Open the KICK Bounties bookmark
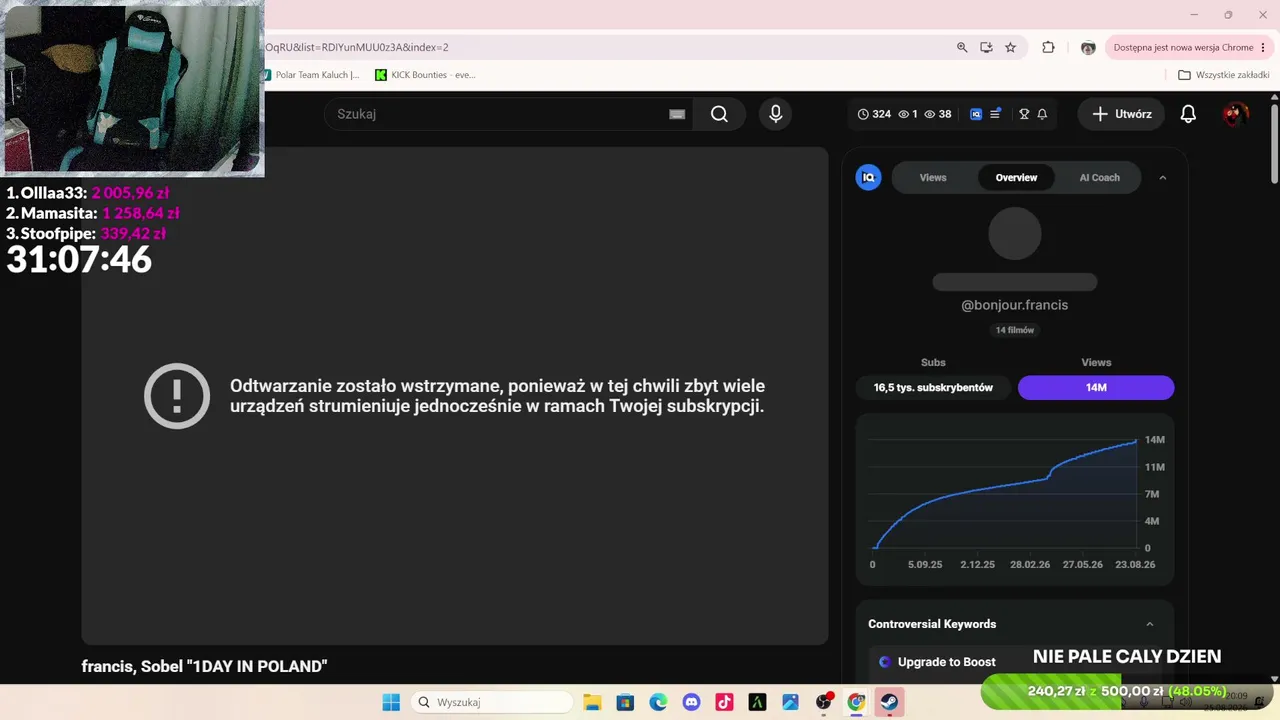Viewport: 1280px width, 720px height. [x=425, y=75]
